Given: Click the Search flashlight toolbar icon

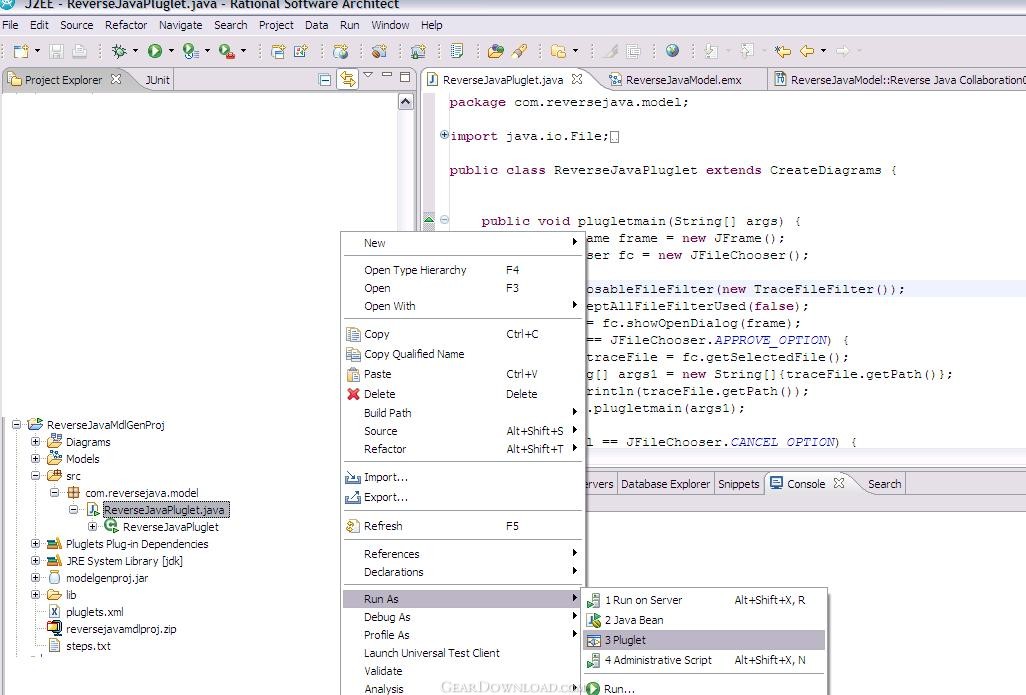Looking at the screenshot, I should point(520,51).
